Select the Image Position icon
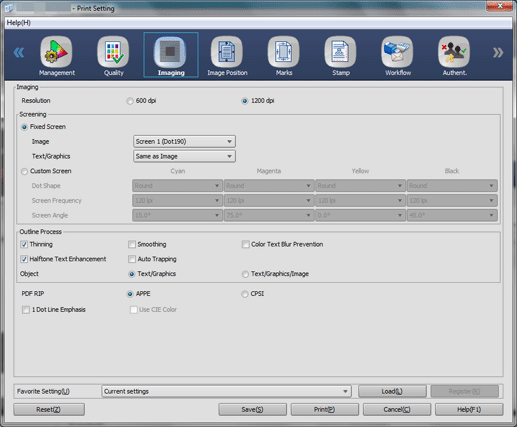517x427 pixels. tap(227, 52)
